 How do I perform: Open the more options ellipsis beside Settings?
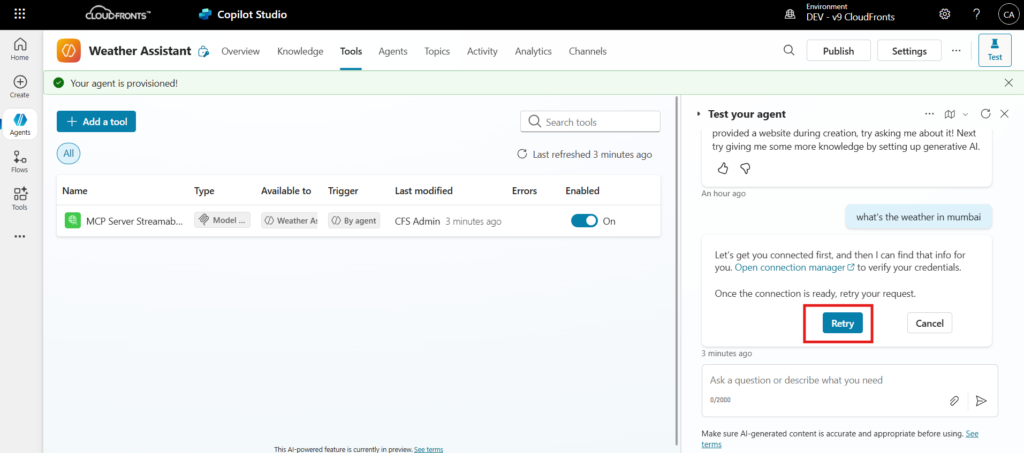(956, 50)
